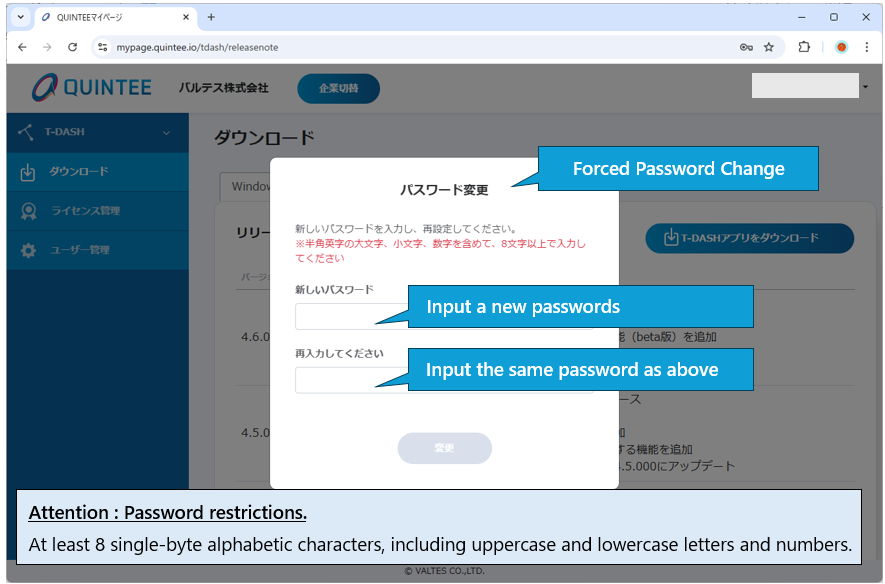Go back using browser back arrow
The height and width of the screenshot is (584, 885).
(x=22, y=47)
